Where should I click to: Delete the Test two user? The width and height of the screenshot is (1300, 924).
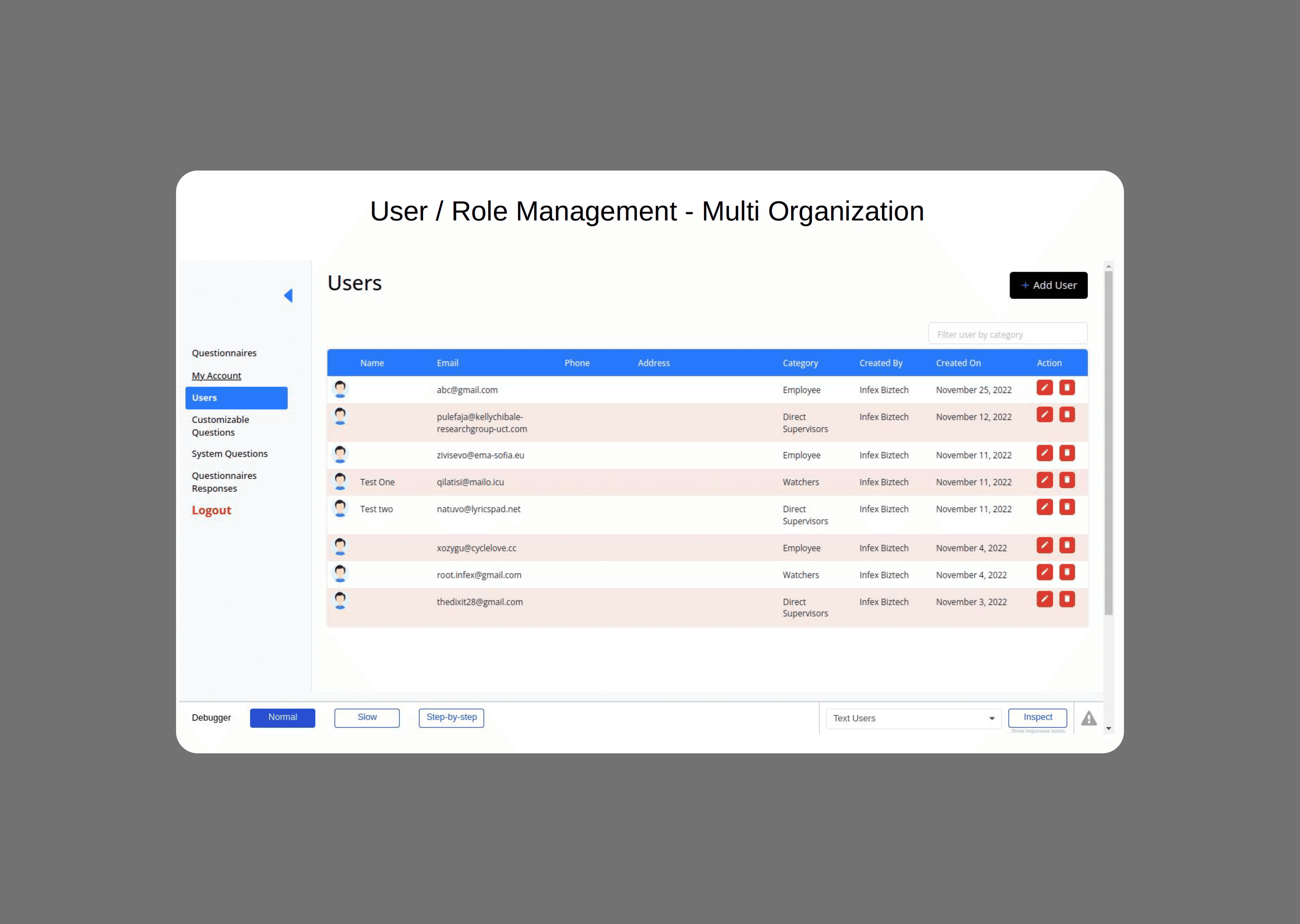[1067, 506]
